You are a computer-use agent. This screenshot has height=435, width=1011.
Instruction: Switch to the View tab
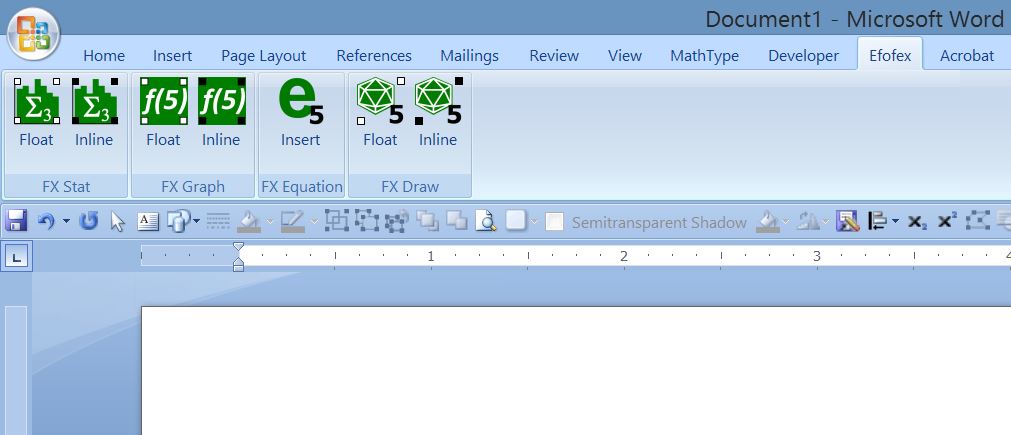[625, 56]
